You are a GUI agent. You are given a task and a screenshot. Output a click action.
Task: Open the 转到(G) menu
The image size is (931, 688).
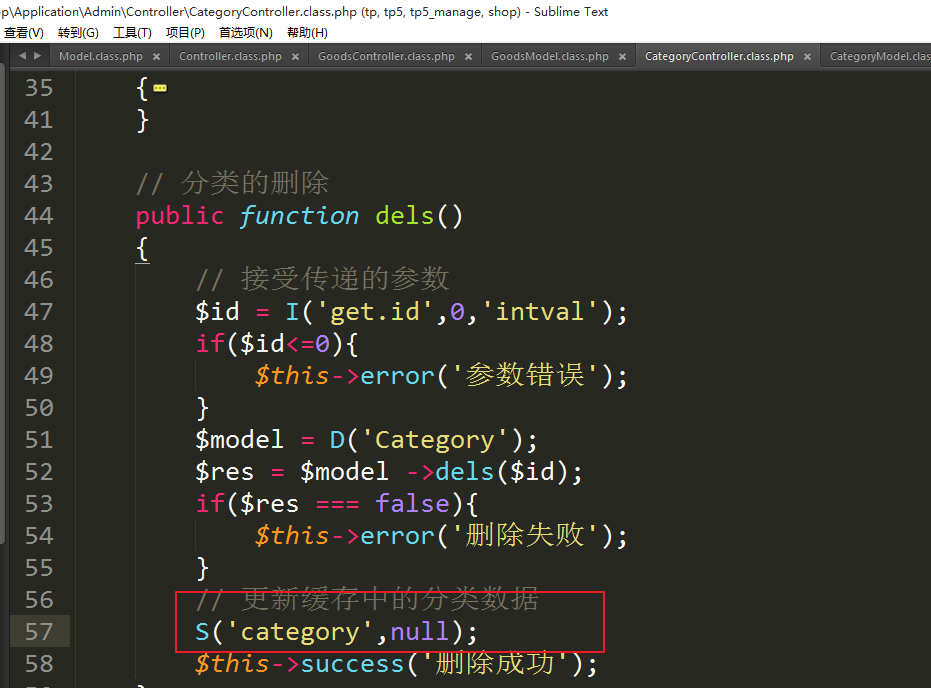(x=78, y=33)
